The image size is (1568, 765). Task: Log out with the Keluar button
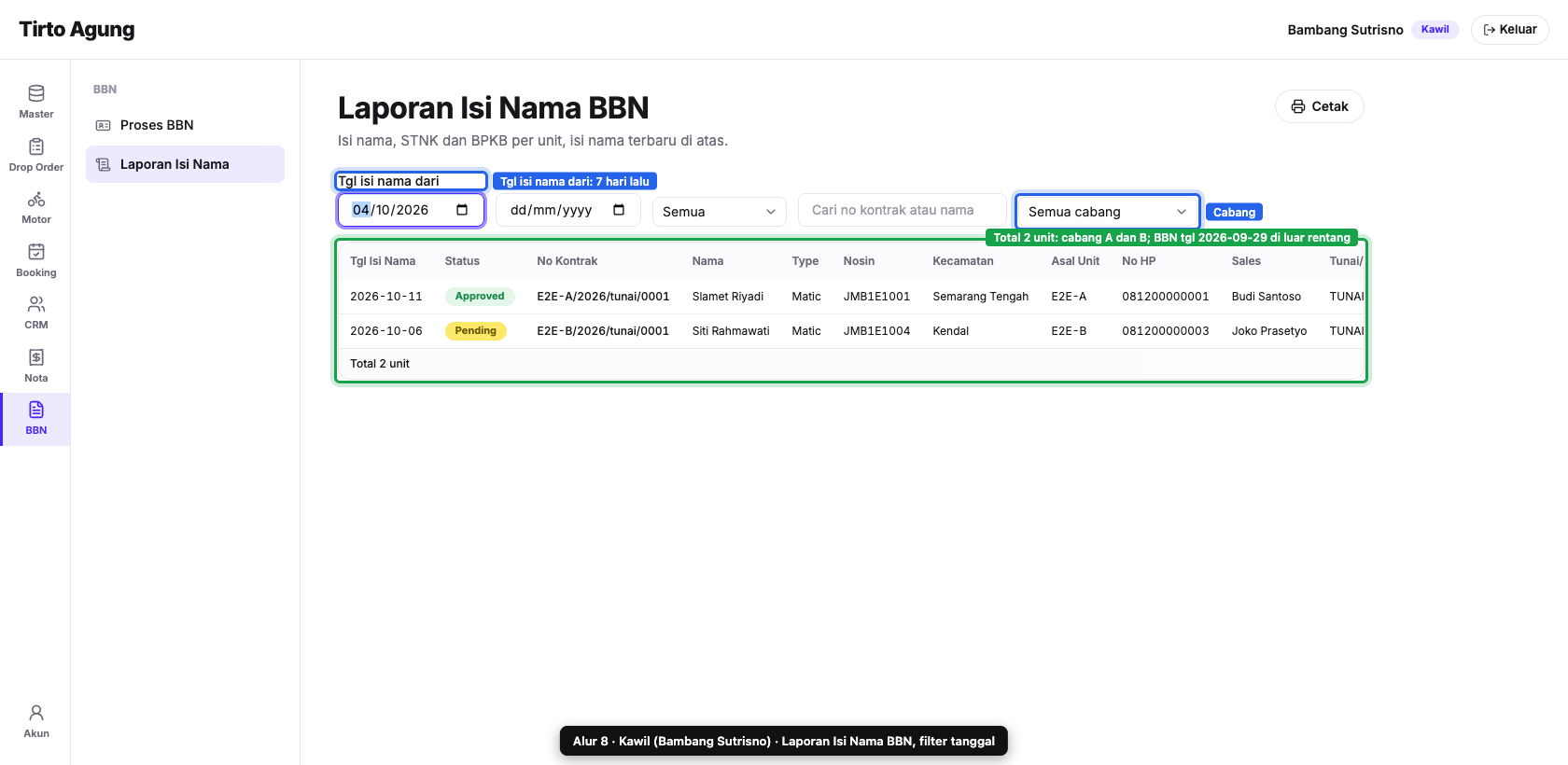pyautogui.click(x=1509, y=30)
